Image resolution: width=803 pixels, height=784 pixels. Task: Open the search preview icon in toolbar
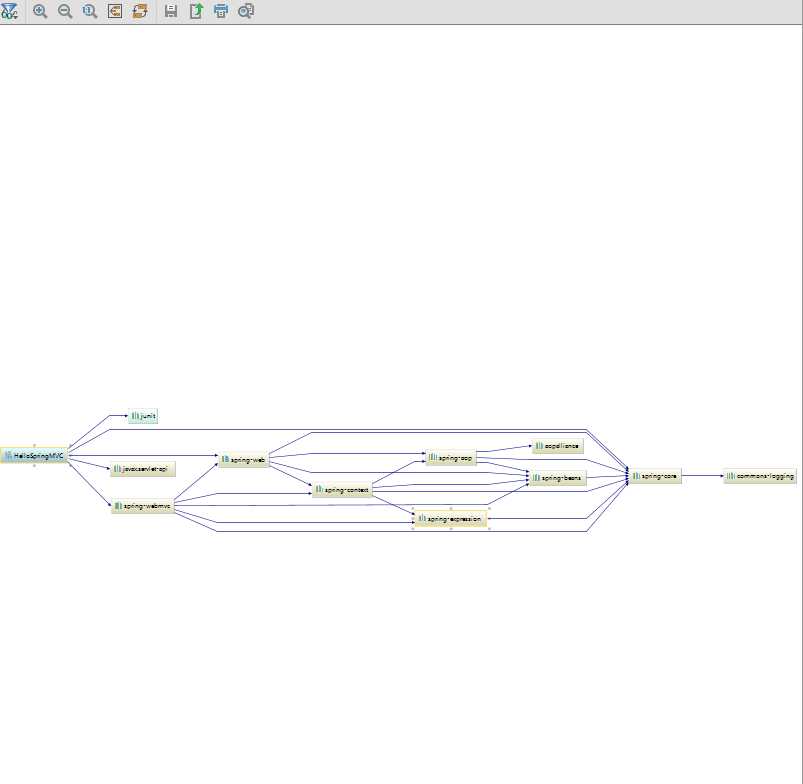click(x=246, y=11)
